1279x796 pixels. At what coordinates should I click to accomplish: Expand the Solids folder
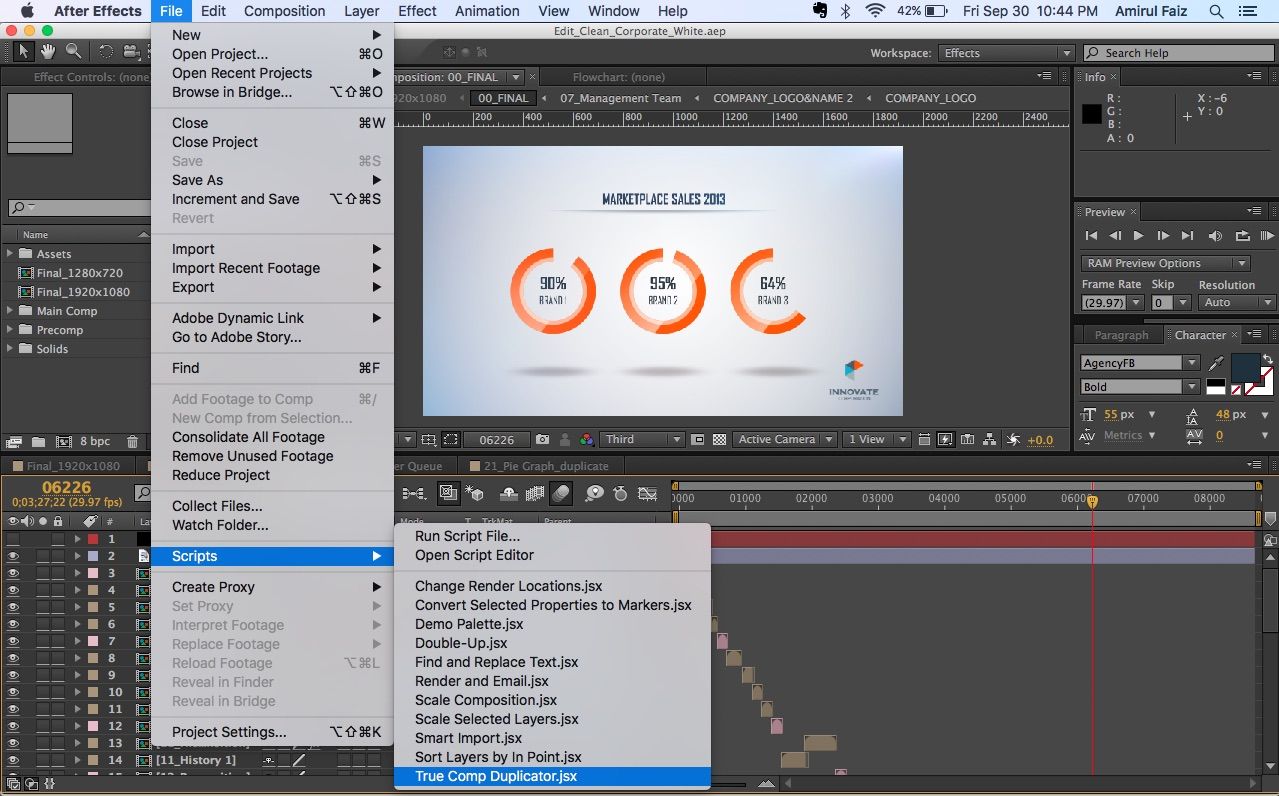click(10, 349)
